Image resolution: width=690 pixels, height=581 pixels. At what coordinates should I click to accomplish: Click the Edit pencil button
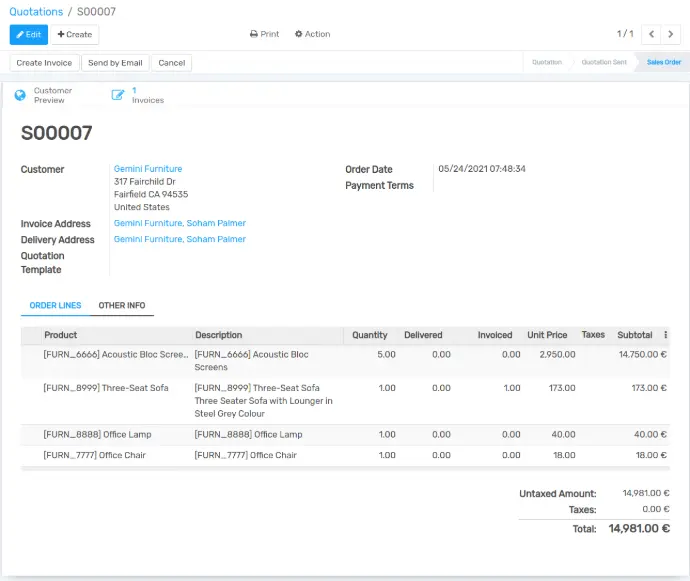tap(29, 34)
